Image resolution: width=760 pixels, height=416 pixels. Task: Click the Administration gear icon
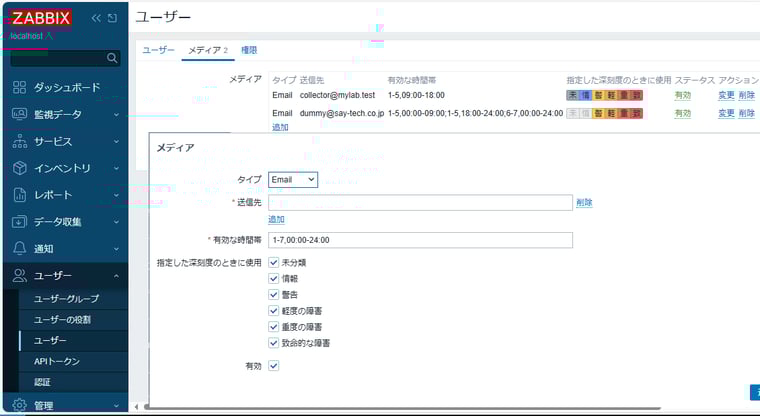(19, 405)
